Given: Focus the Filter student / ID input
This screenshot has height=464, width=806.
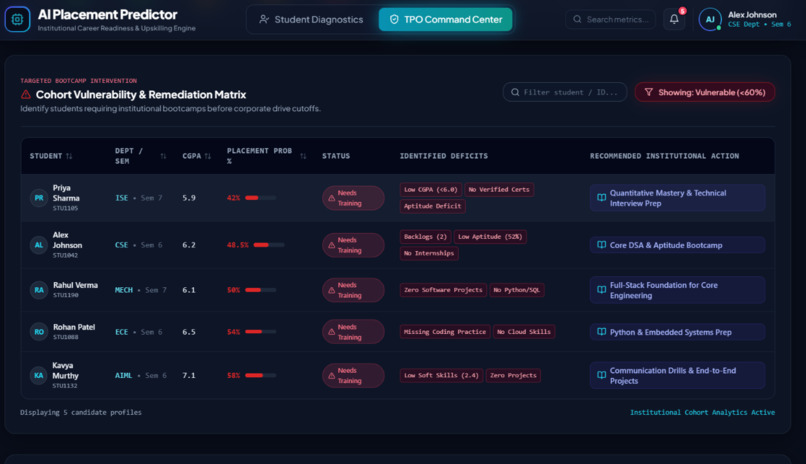Looking at the screenshot, I should (565, 92).
